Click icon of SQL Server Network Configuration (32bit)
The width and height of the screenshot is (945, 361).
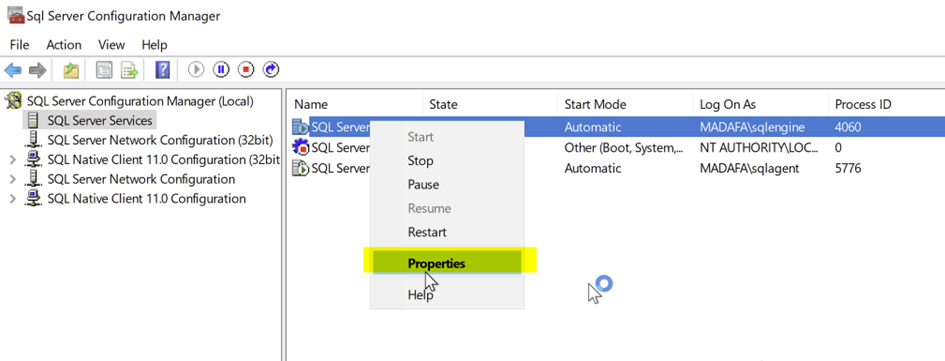coord(34,140)
